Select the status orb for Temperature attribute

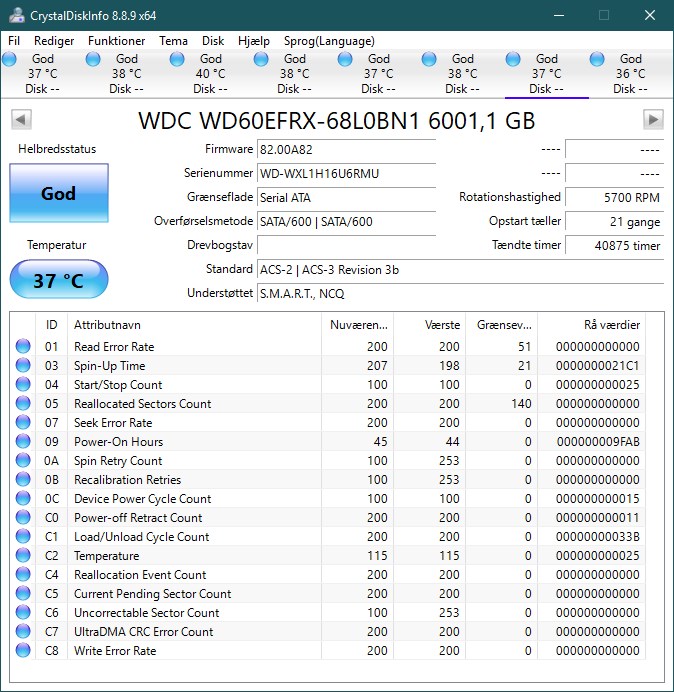[x=23, y=555]
